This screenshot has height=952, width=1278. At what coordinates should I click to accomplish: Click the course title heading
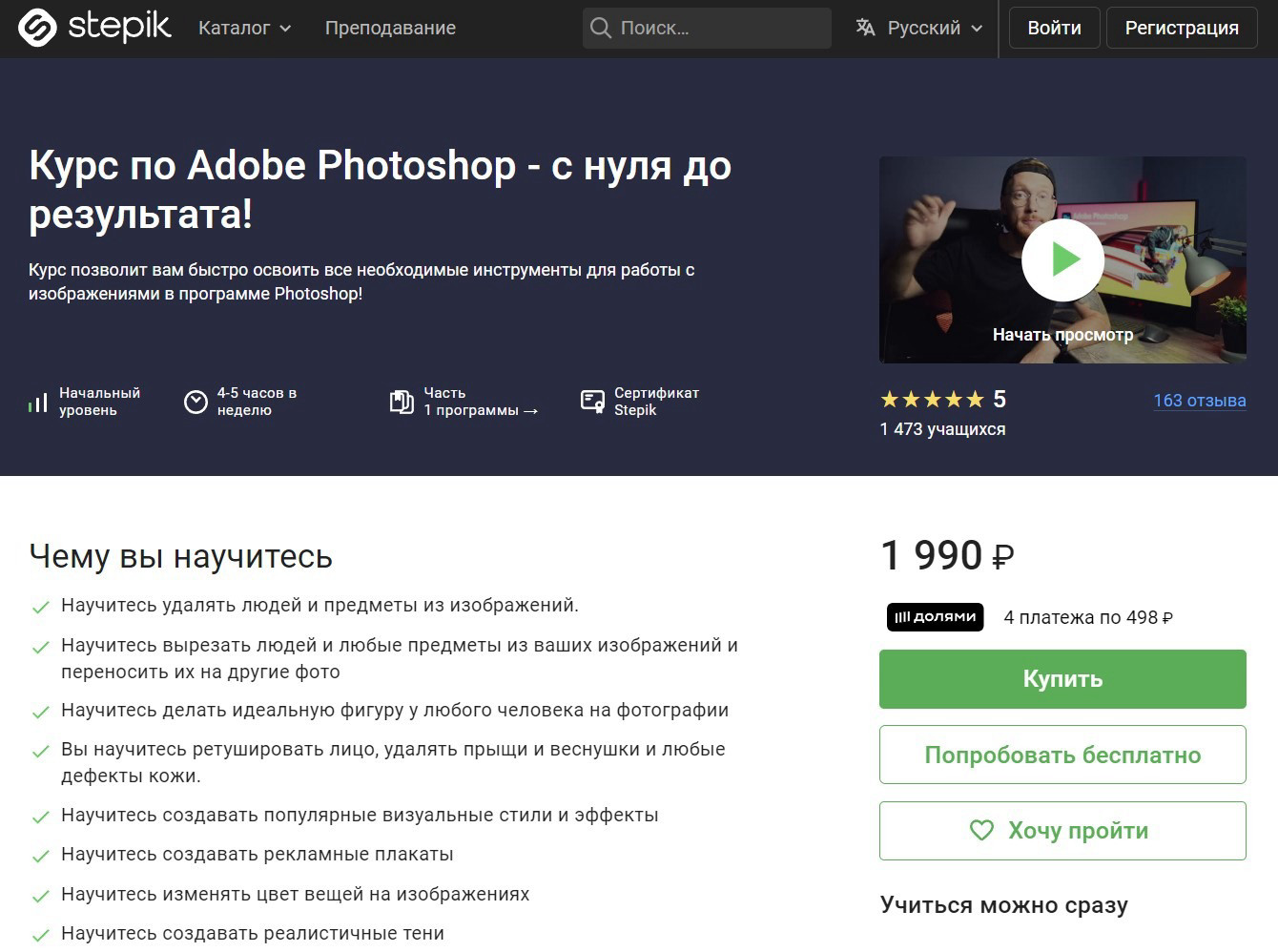tap(380, 189)
